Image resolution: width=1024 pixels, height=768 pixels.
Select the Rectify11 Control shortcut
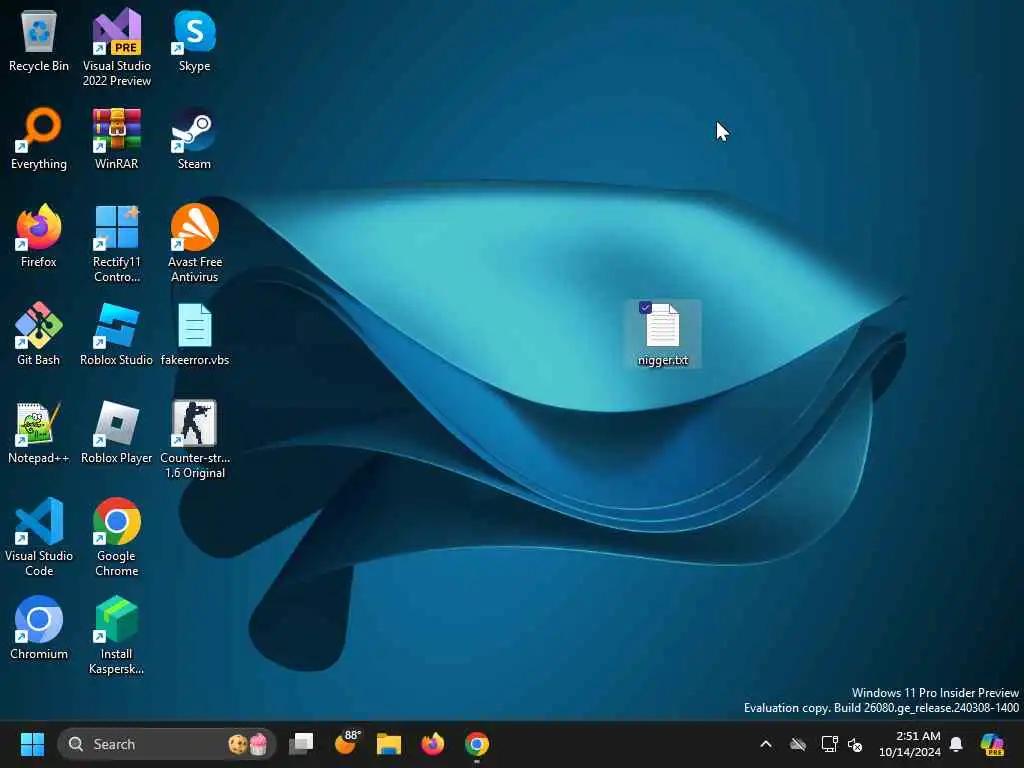(x=116, y=244)
